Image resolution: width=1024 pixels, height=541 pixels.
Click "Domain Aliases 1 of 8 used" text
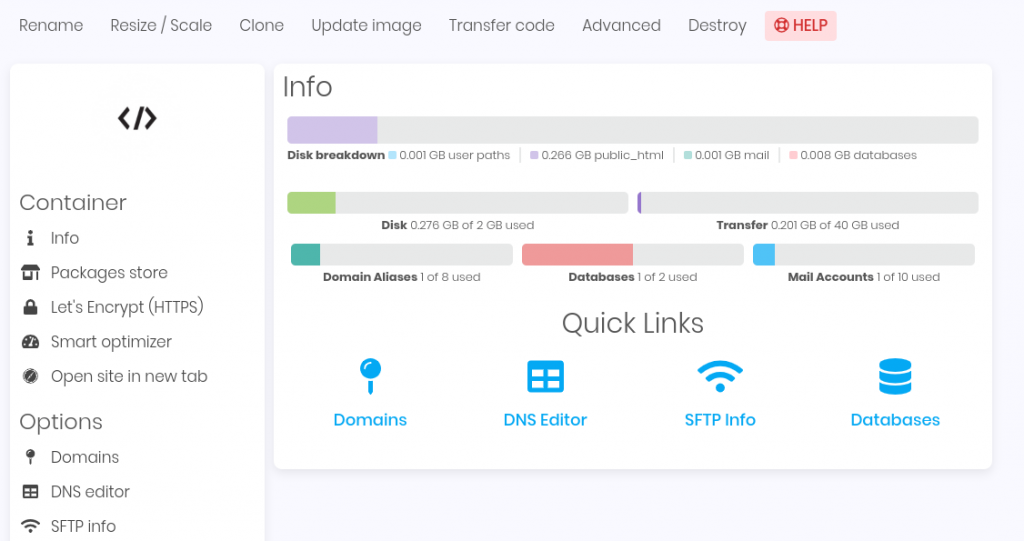tap(402, 277)
